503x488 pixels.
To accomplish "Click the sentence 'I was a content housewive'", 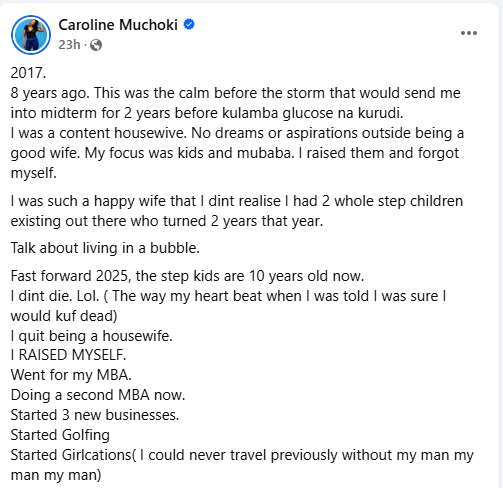I will point(98,133).
